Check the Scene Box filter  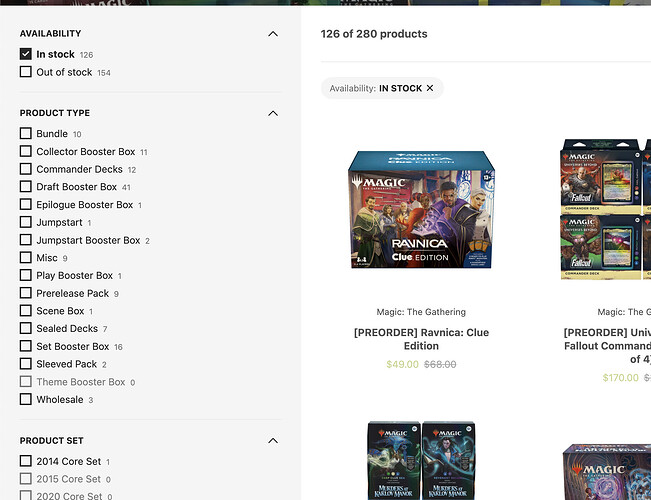26,311
